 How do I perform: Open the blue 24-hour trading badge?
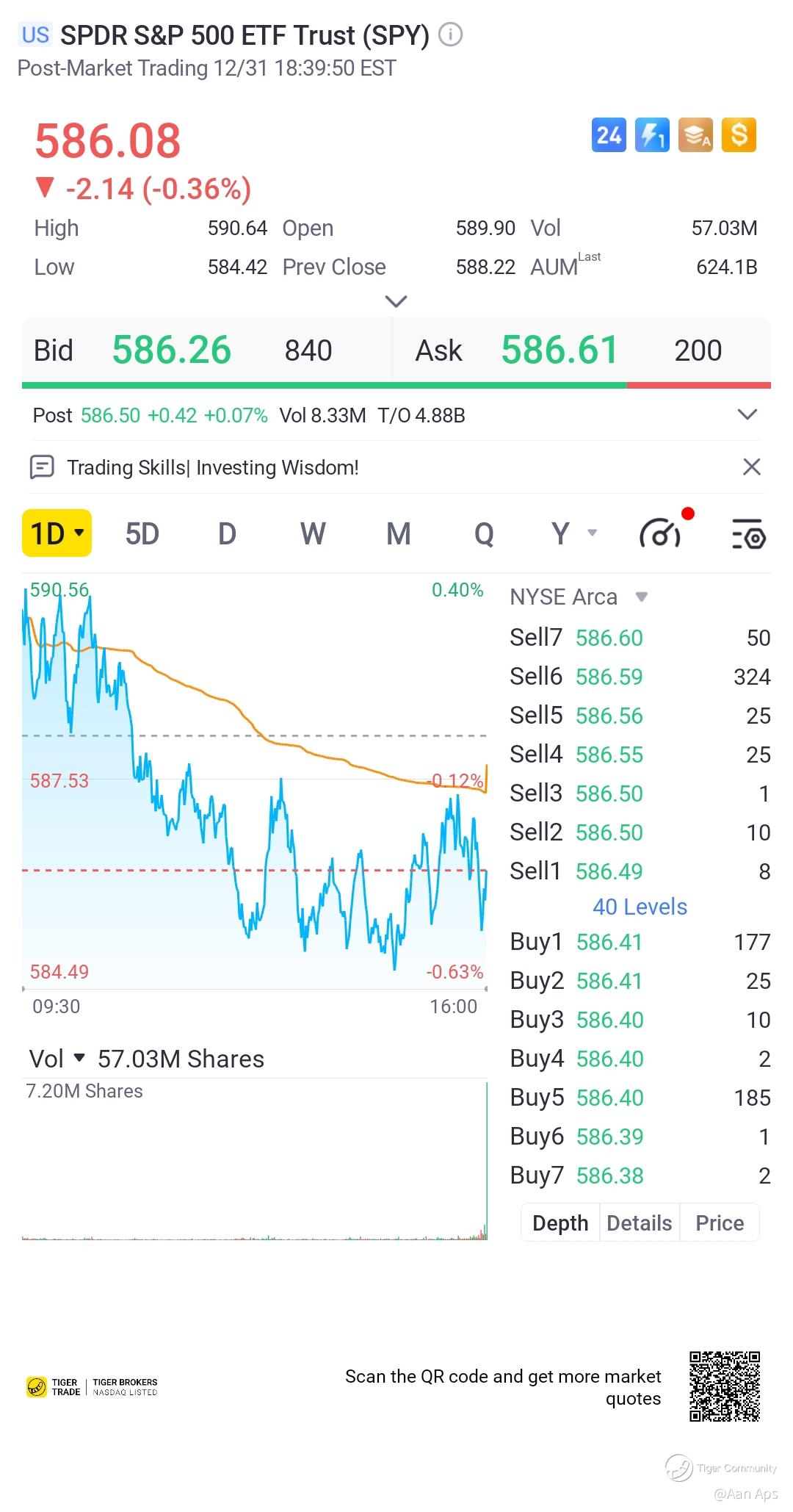[x=609, y=135]
